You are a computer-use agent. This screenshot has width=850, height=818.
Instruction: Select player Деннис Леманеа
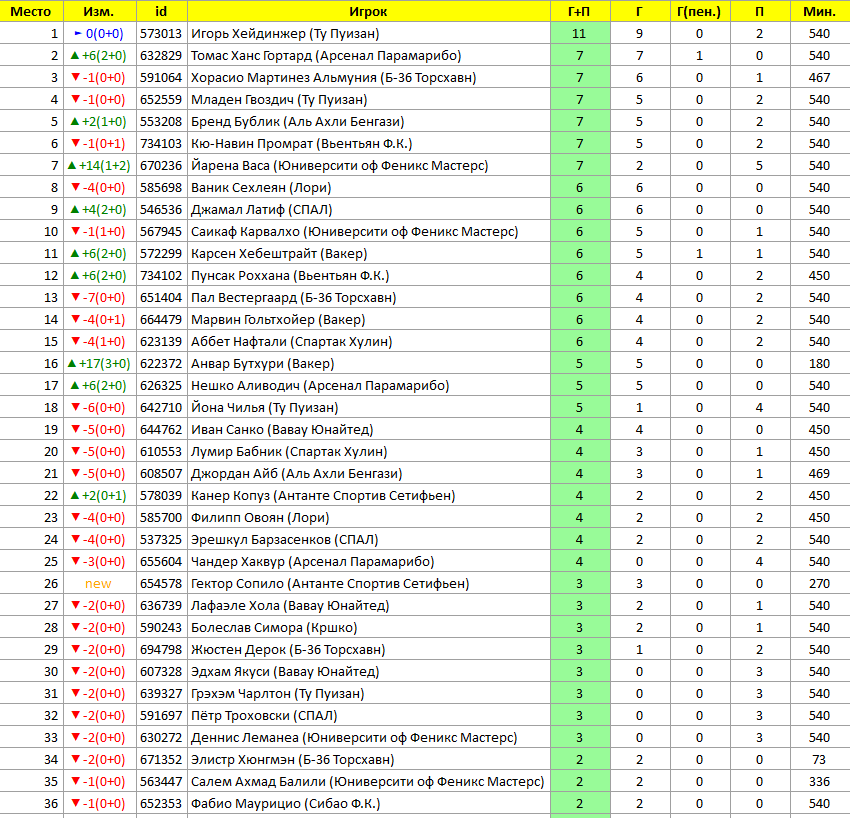[354, 738]
